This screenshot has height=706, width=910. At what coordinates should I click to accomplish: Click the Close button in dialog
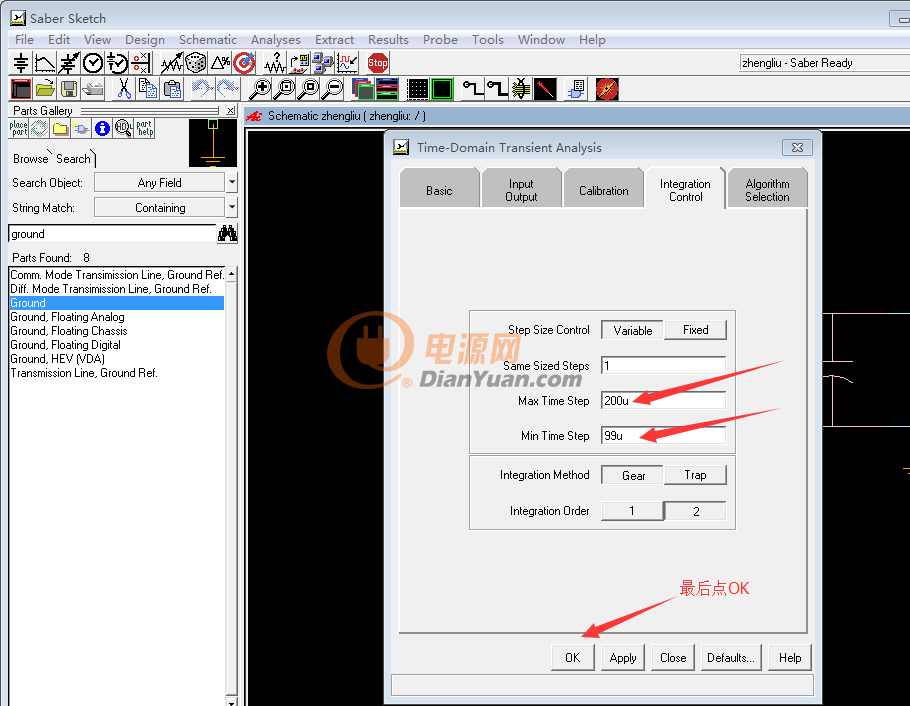[x=673, y=658]
